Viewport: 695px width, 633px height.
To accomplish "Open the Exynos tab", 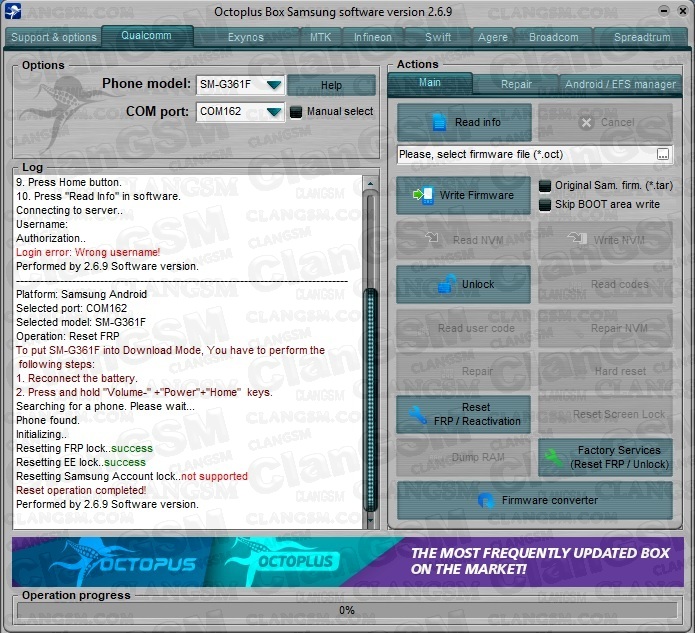I will (246, 37).
